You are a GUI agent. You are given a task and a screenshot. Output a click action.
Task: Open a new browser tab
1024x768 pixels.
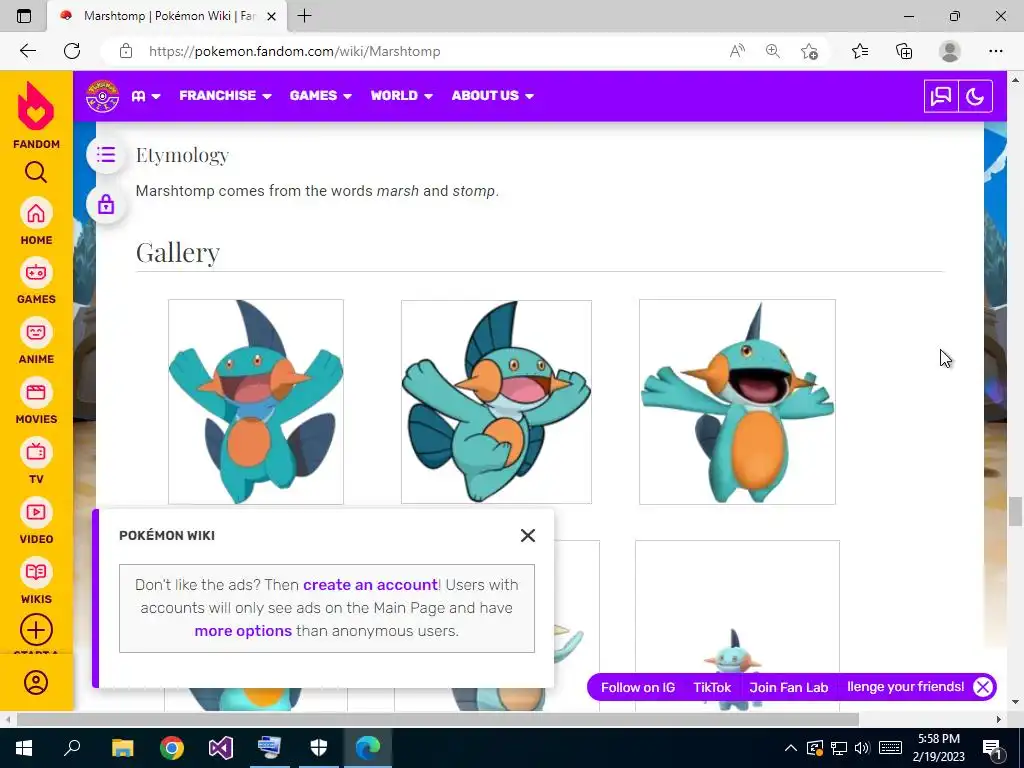(304, 16)
